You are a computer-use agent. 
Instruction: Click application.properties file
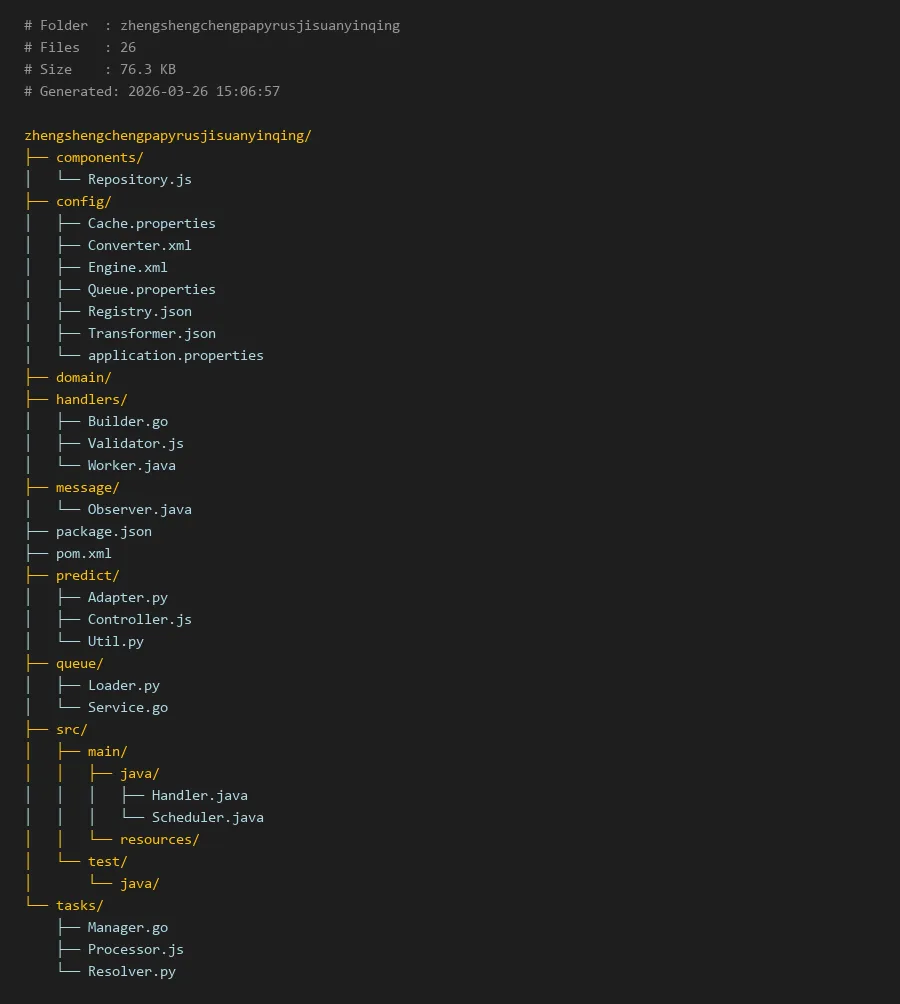click(x=175, y=355)
